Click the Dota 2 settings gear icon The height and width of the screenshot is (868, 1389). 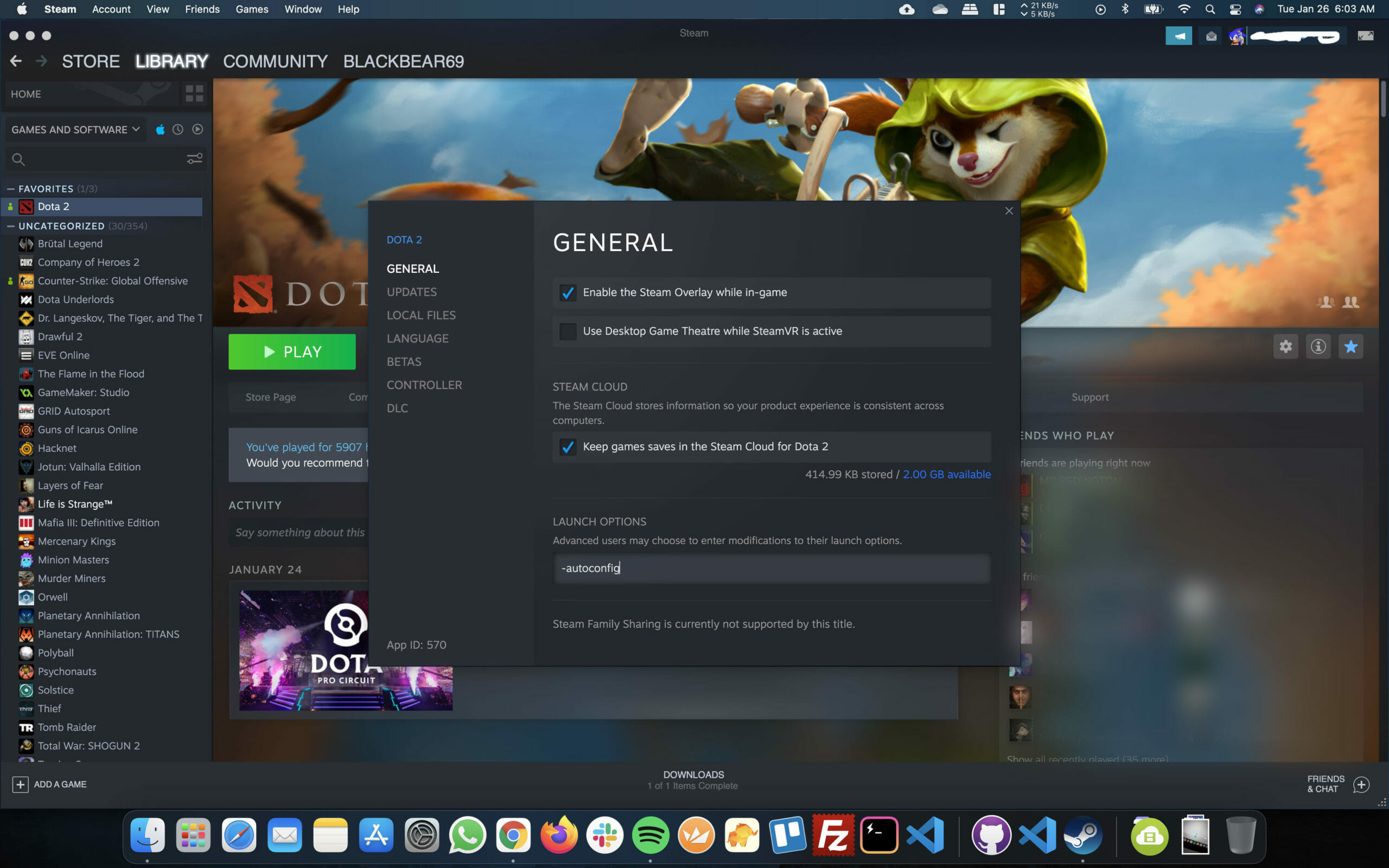click(x=1285, y=347)
